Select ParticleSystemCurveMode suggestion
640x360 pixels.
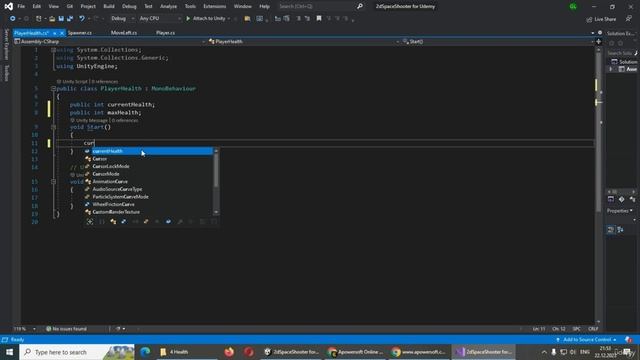149,197
